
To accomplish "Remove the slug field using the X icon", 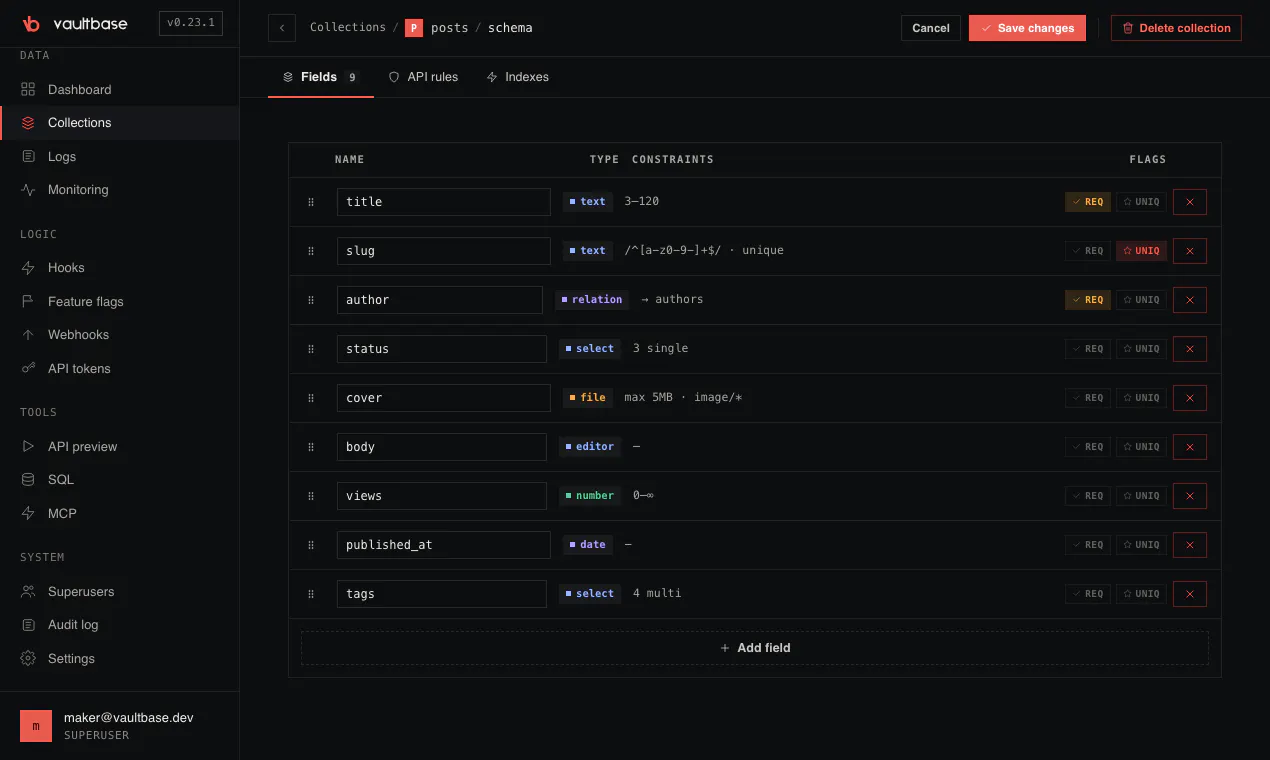I will (x=1190, y=251).
